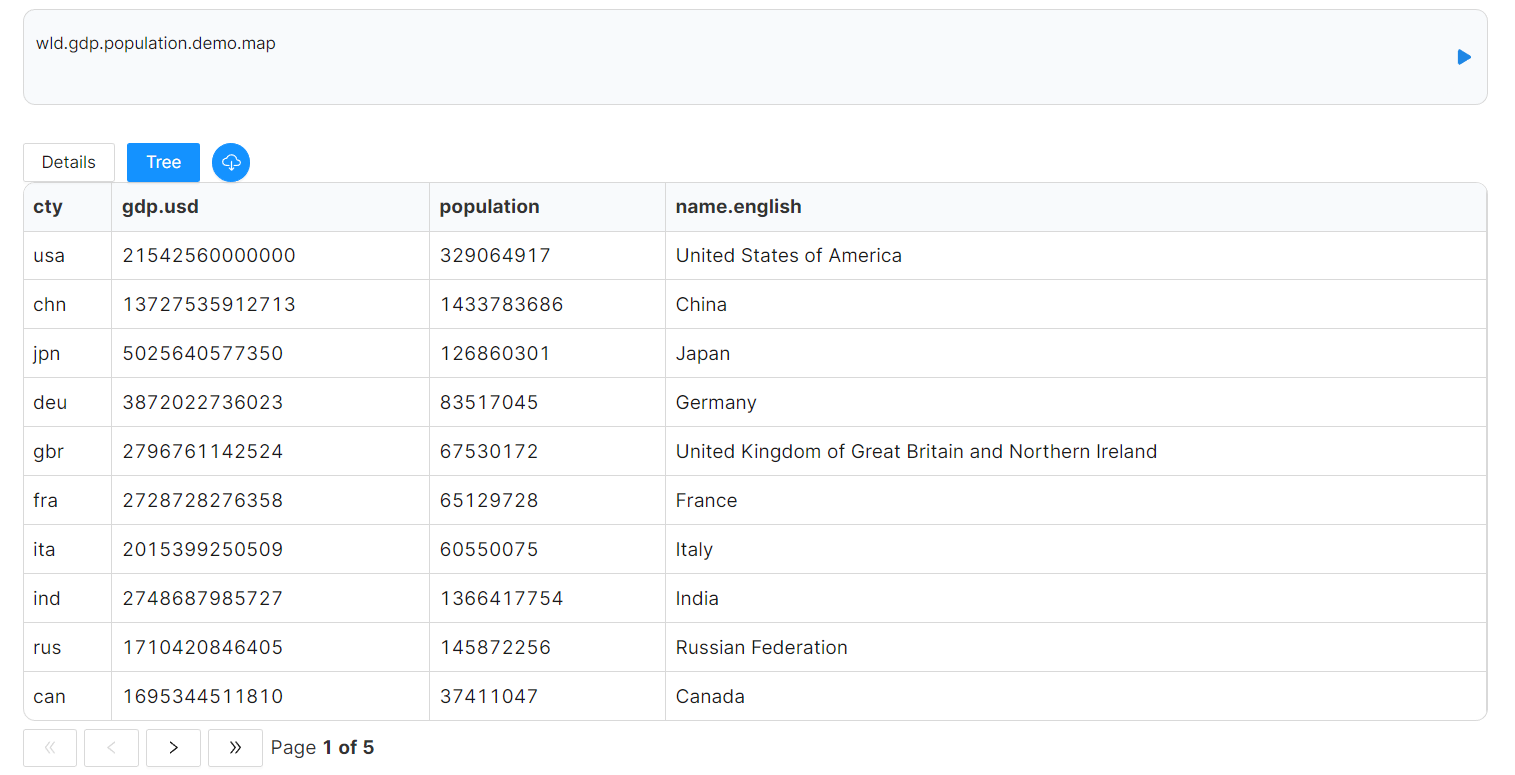Click the Page 1 of 5 indicator
This screenshot has width=1515, height=775.
point(322,748)
